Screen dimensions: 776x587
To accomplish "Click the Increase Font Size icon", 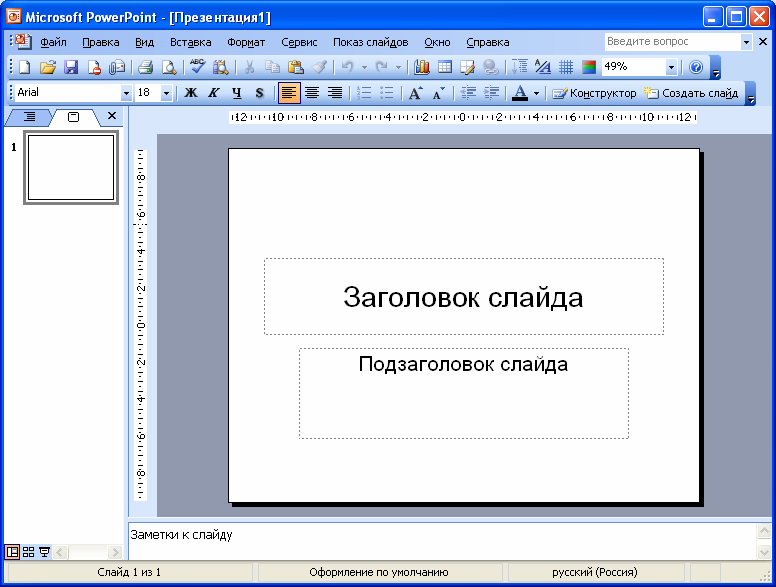I will click(415, 93).
